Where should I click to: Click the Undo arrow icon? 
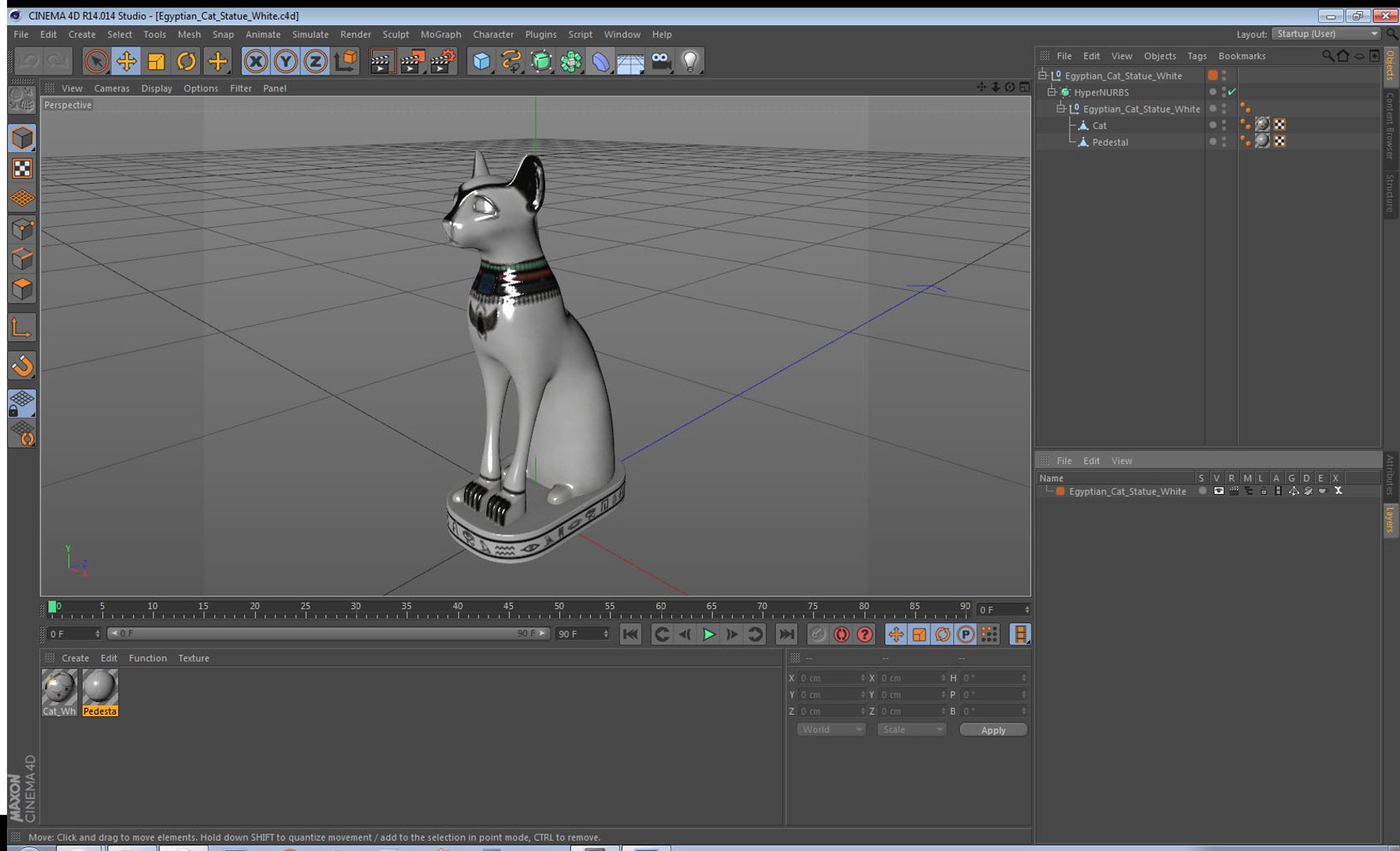(28, 61)
